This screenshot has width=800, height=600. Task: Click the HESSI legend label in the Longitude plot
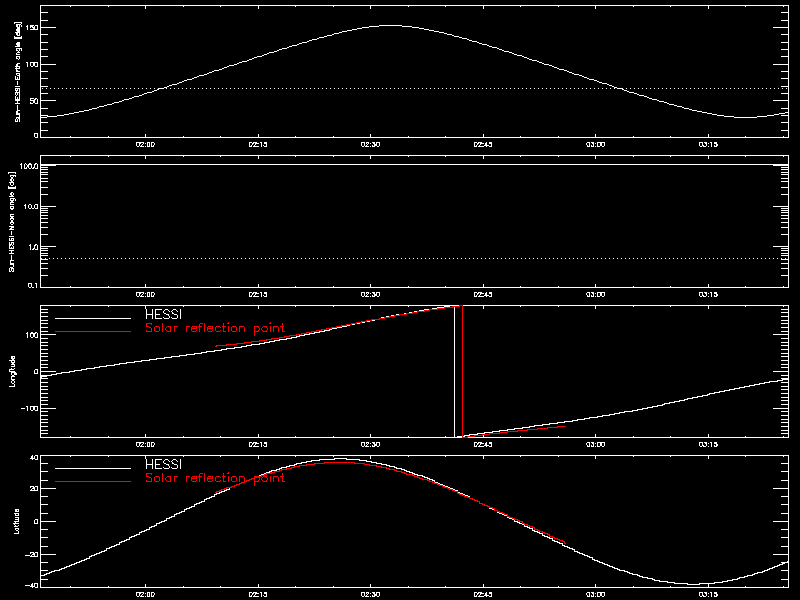163,314
